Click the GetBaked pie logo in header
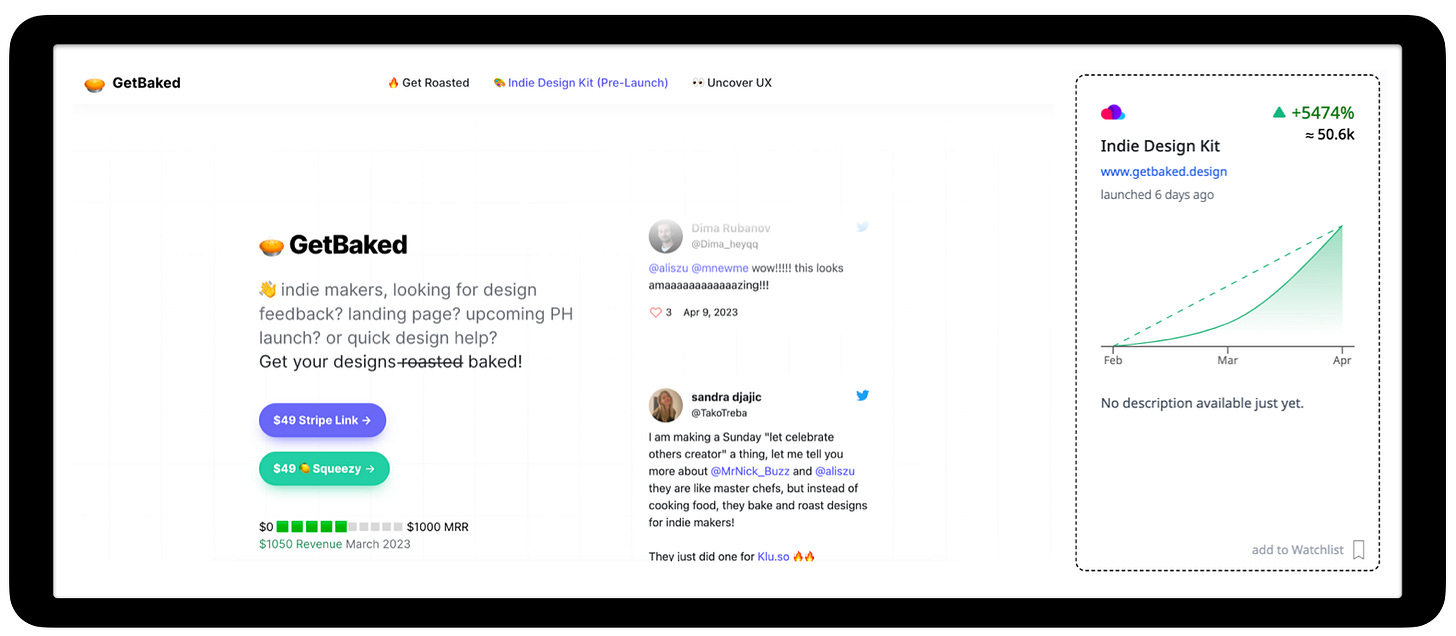 pyautogui.click(x=95, y=84)
